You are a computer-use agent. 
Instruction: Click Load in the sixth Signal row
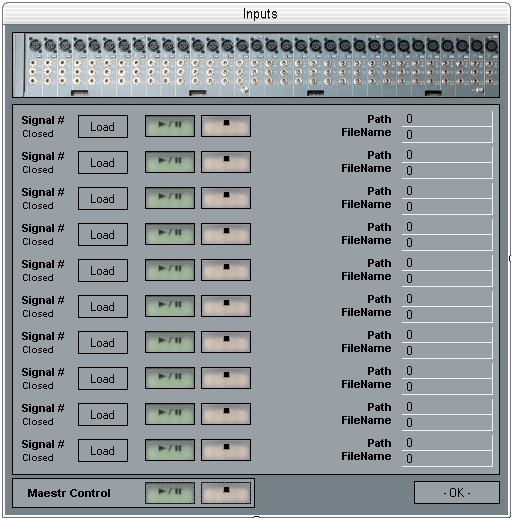[x=103, y=307]
